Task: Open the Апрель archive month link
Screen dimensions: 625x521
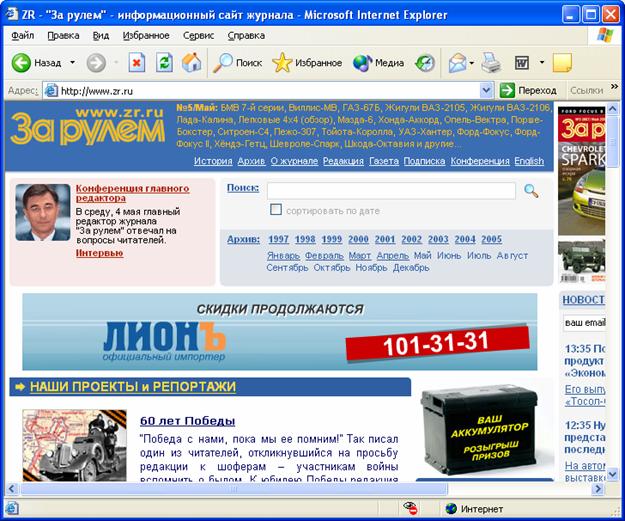Action: coord(393,256)
